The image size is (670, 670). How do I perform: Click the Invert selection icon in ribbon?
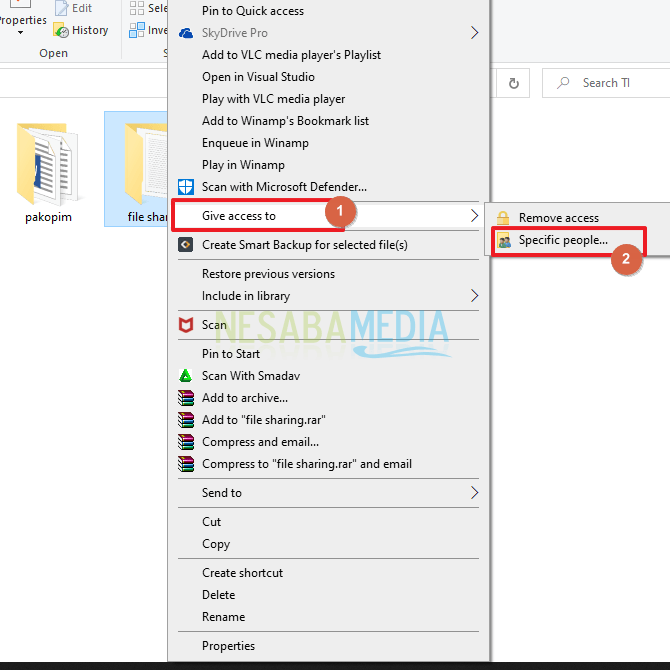point(137,30)
